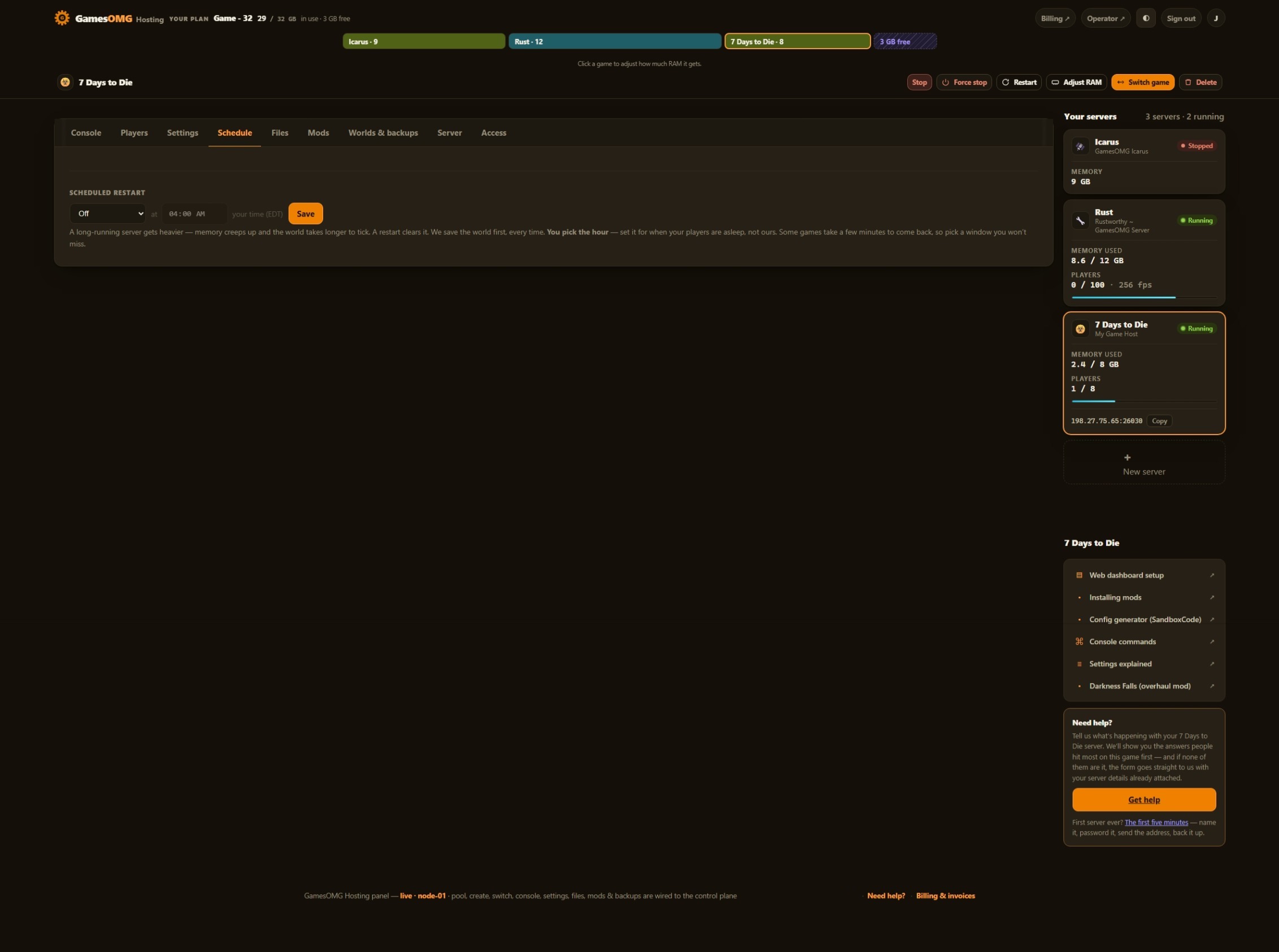Screen dimensions: 1279x952
Task: Click the 7 Days to Die header icon
Action: click(65, 82)
